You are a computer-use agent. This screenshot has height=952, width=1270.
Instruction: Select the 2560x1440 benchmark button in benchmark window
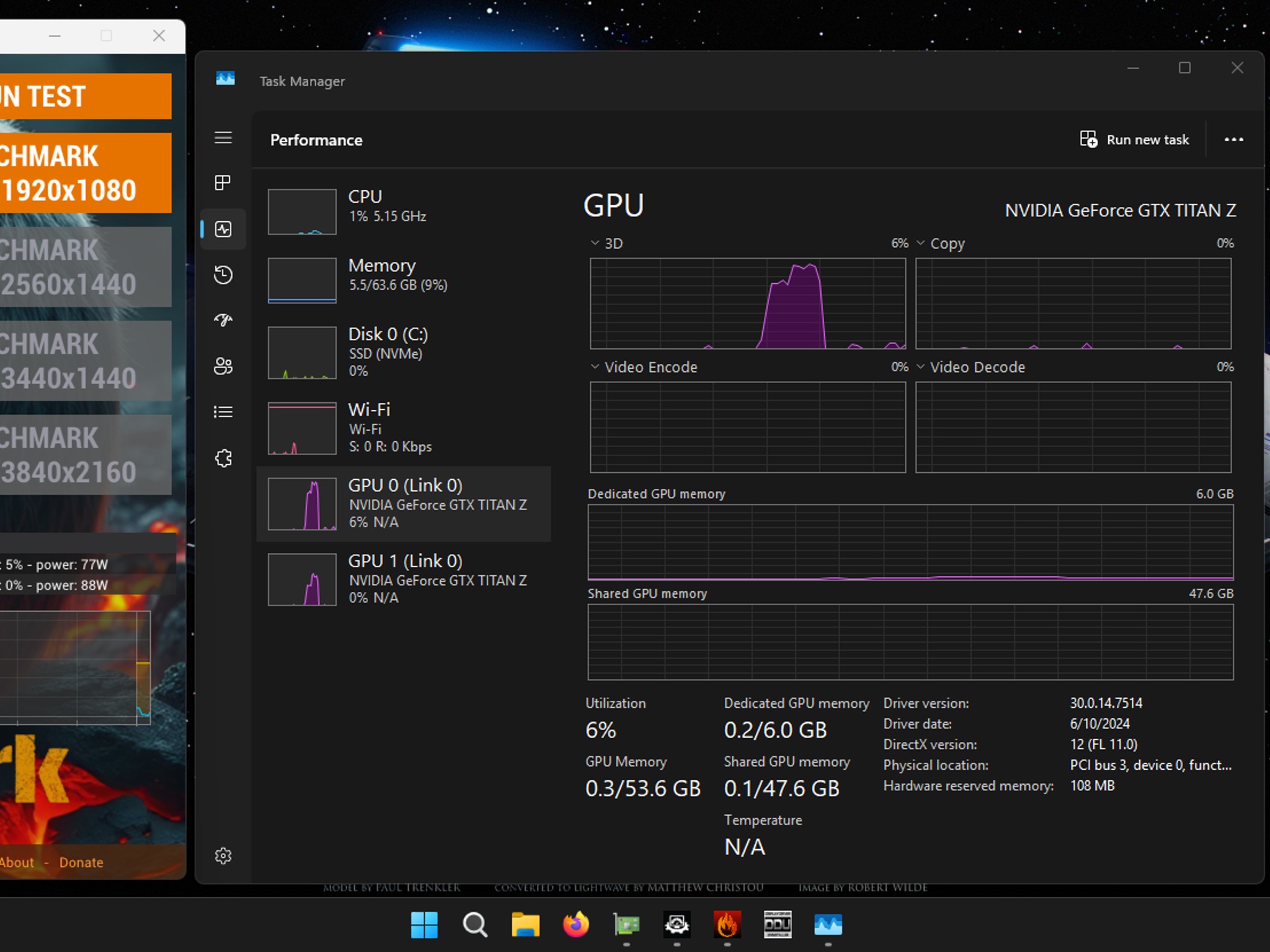(86, 267)
